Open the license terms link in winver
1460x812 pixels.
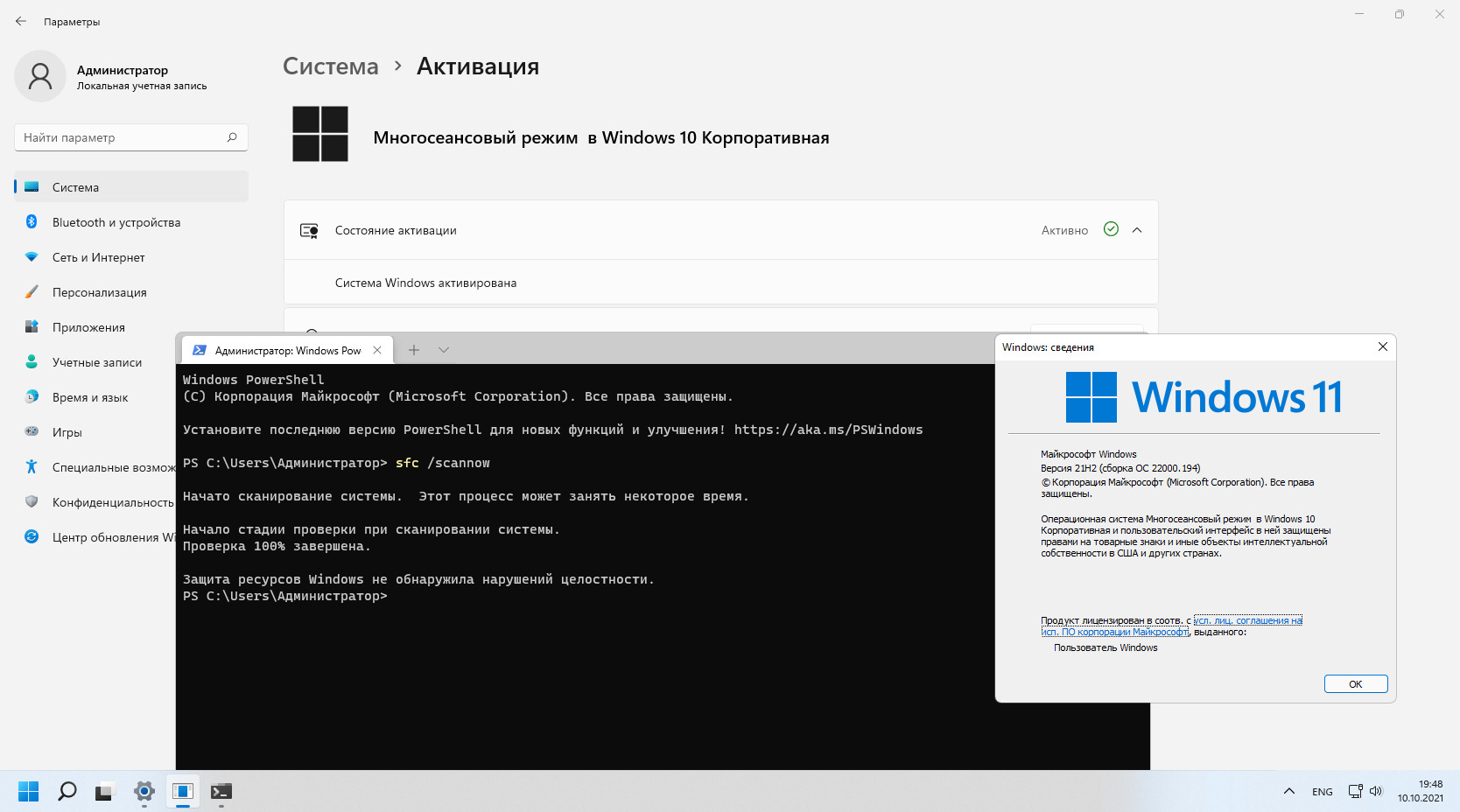tap(1171, 626)
